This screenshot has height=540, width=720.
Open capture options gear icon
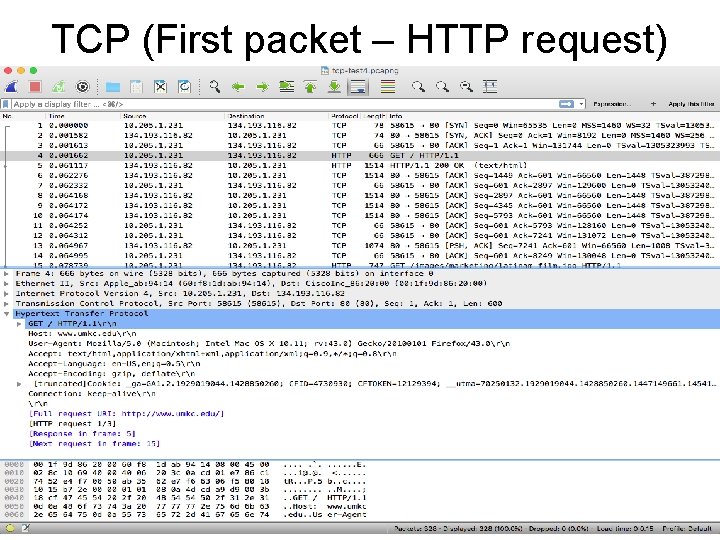click(x=83, y=86)
